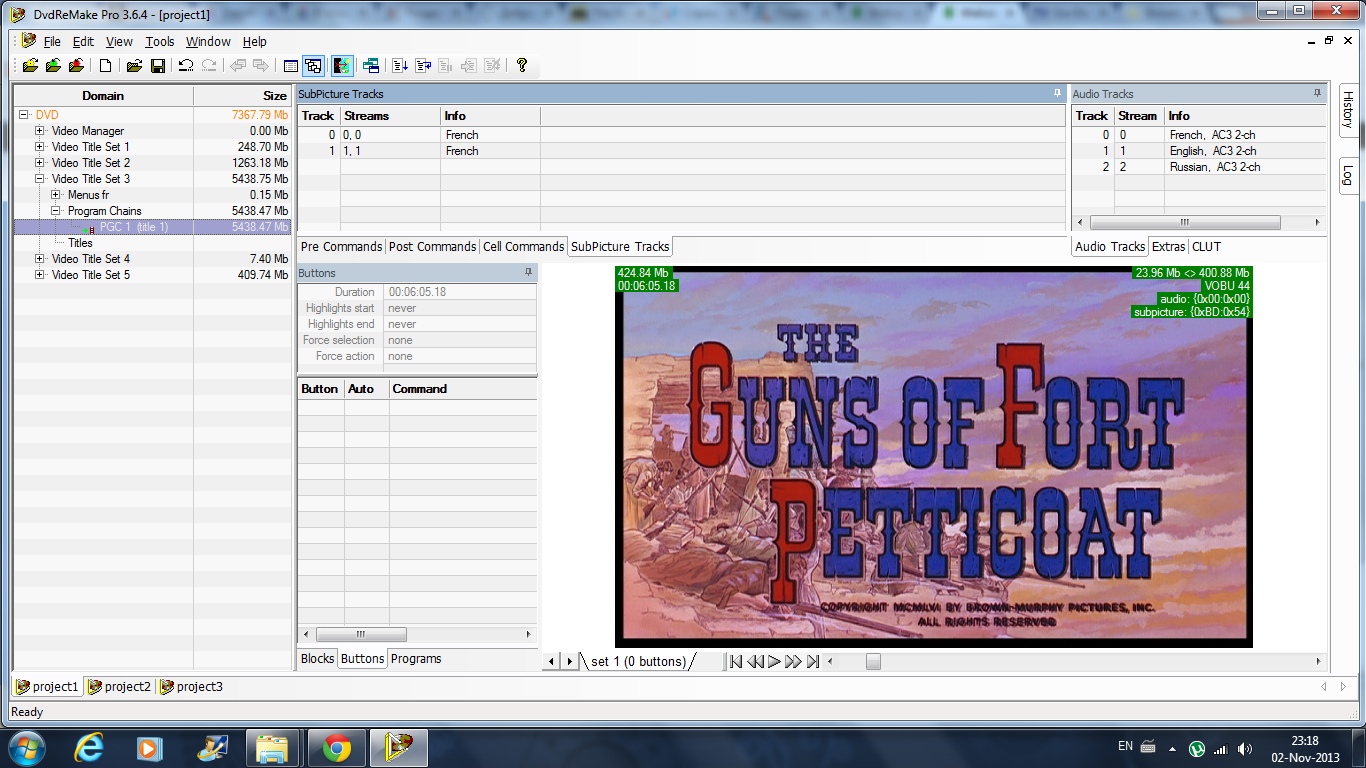Click the list with blue down-arrow icon
1366x768 pixels.
400,66
